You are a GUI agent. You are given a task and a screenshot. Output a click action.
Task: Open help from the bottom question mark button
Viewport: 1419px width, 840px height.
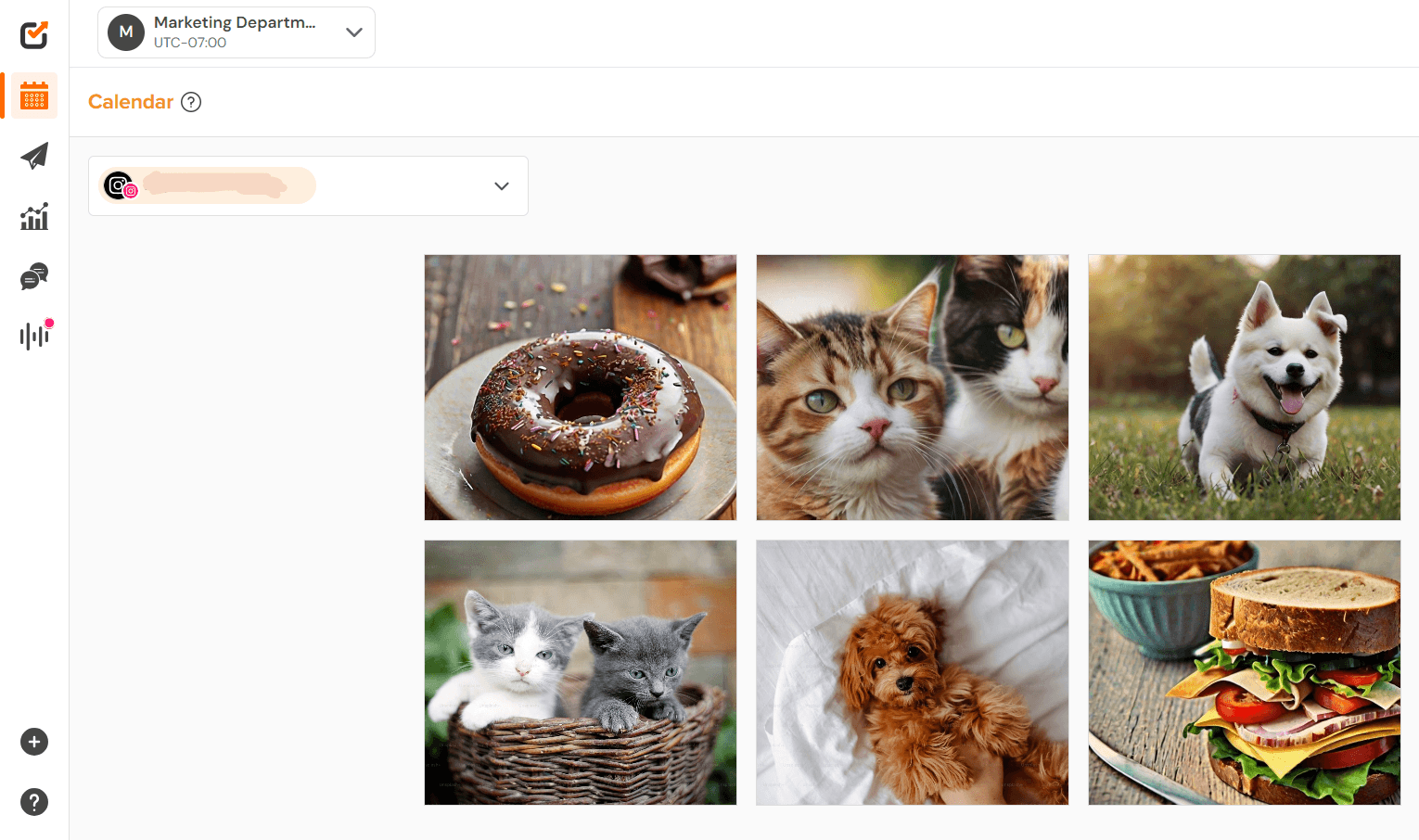pyautogui.click(x=33, y=802)
